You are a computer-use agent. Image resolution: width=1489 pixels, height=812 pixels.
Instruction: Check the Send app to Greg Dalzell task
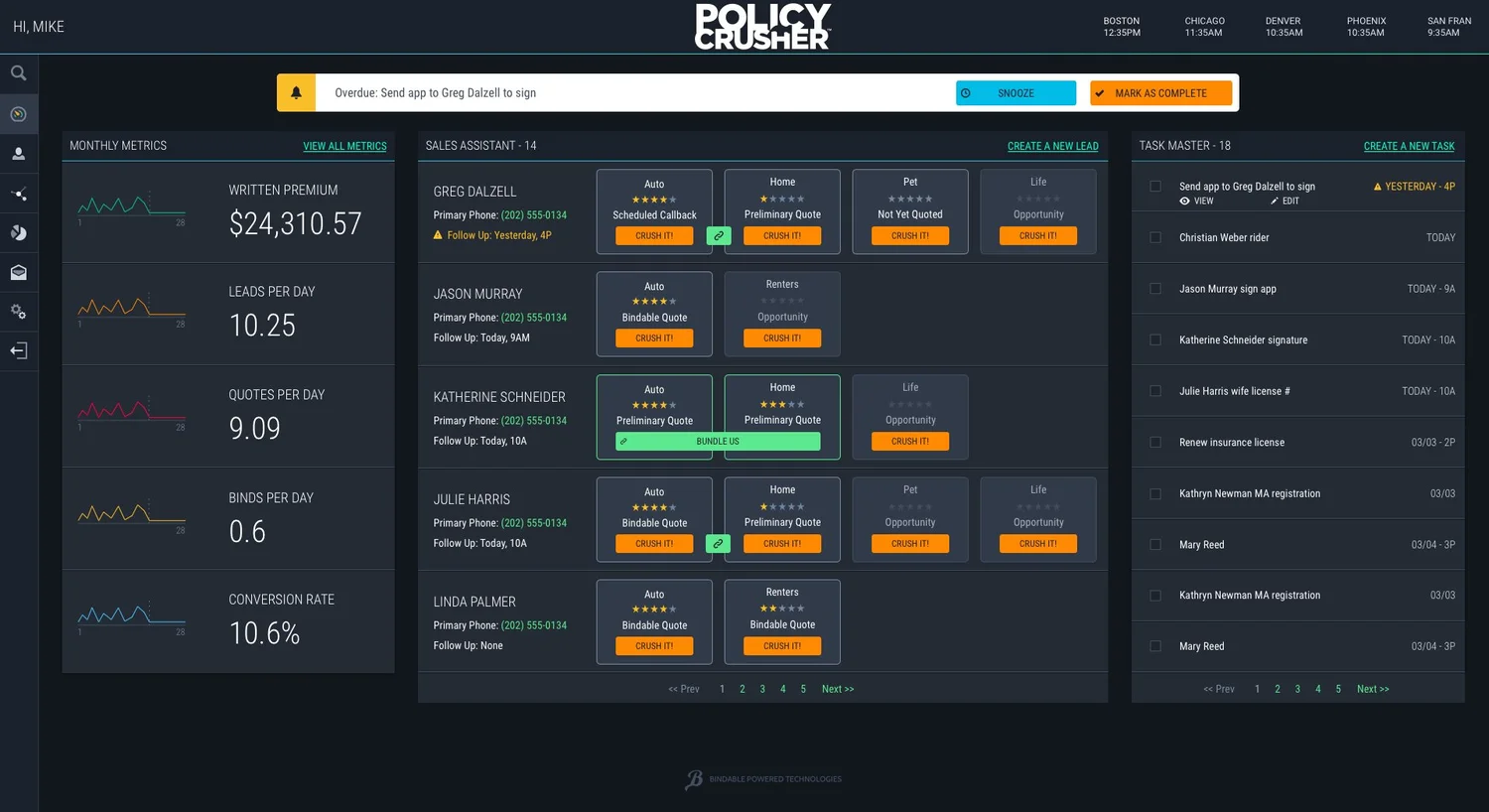pos(1155,187)
